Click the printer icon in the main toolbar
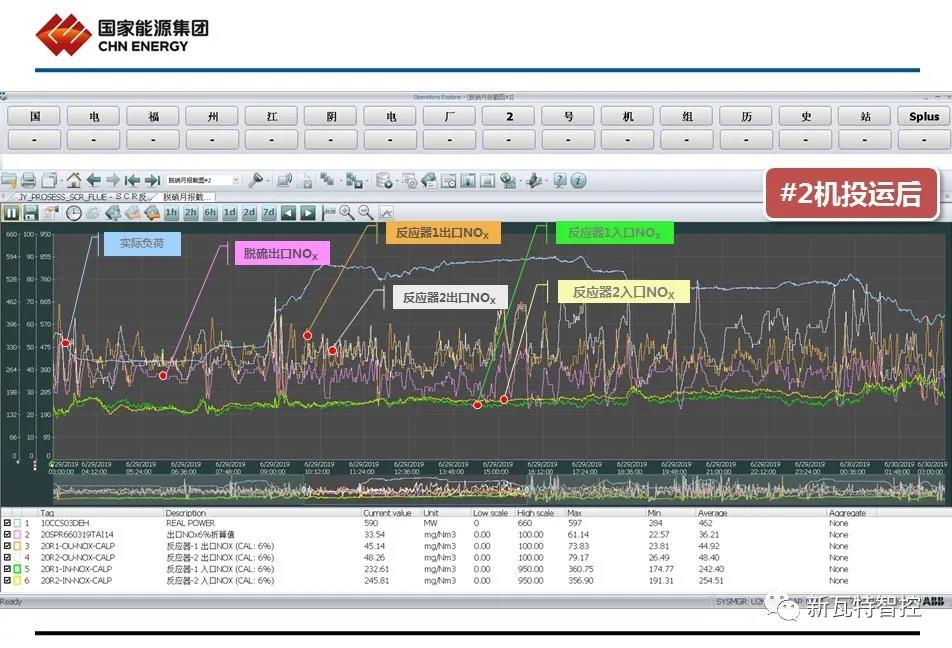 click(29, 180)
